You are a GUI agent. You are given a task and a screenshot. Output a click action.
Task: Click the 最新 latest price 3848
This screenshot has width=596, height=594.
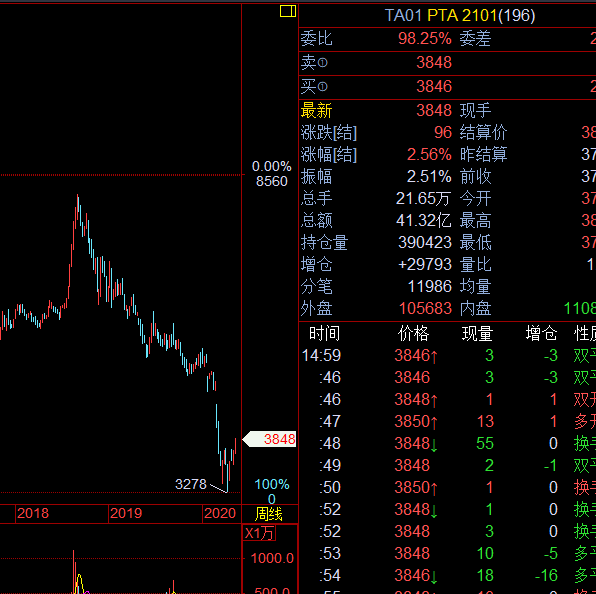[434, 111]
